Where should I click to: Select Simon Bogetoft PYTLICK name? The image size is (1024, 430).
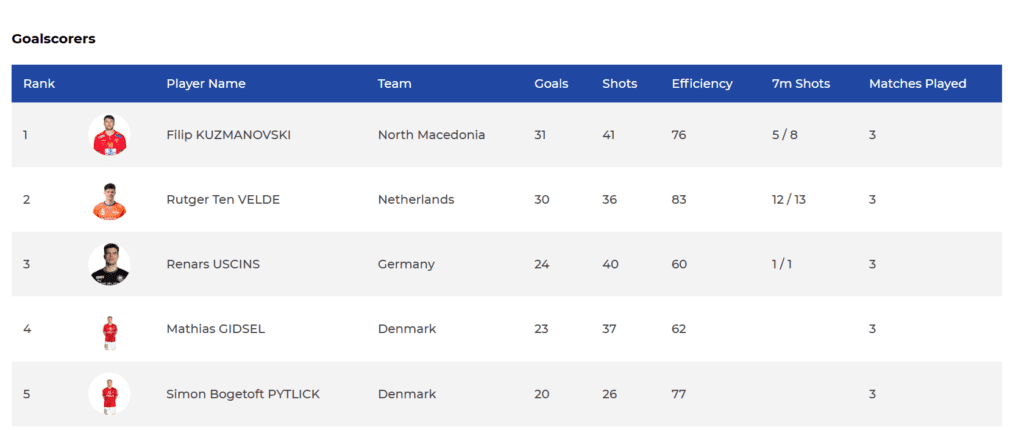click(243, 395)
